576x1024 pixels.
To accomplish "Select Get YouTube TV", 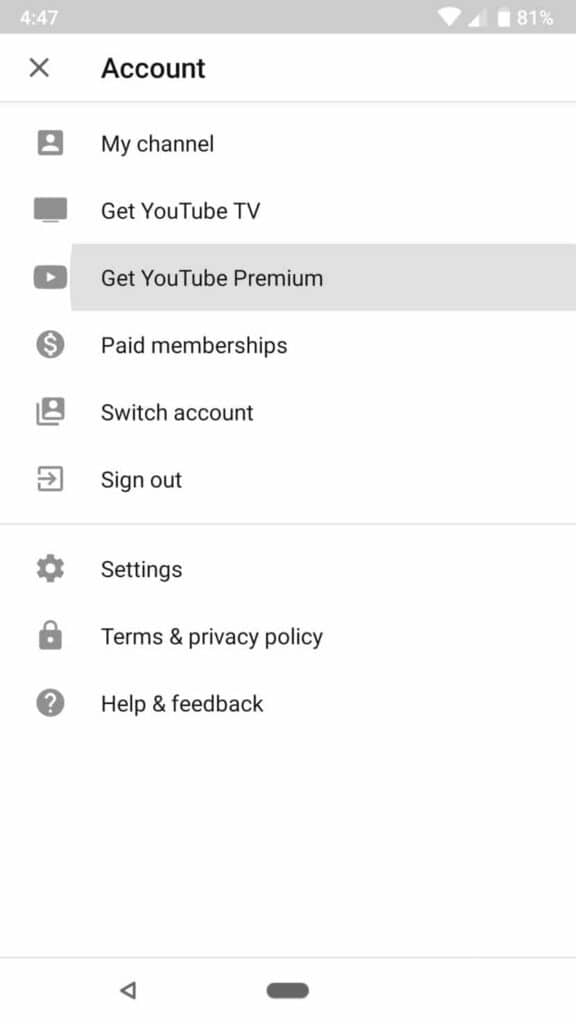I will 288,210.
